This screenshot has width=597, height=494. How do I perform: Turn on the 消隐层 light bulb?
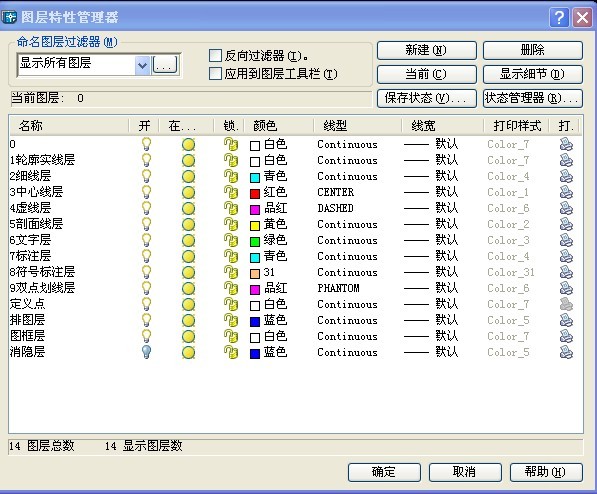point(146,352)
